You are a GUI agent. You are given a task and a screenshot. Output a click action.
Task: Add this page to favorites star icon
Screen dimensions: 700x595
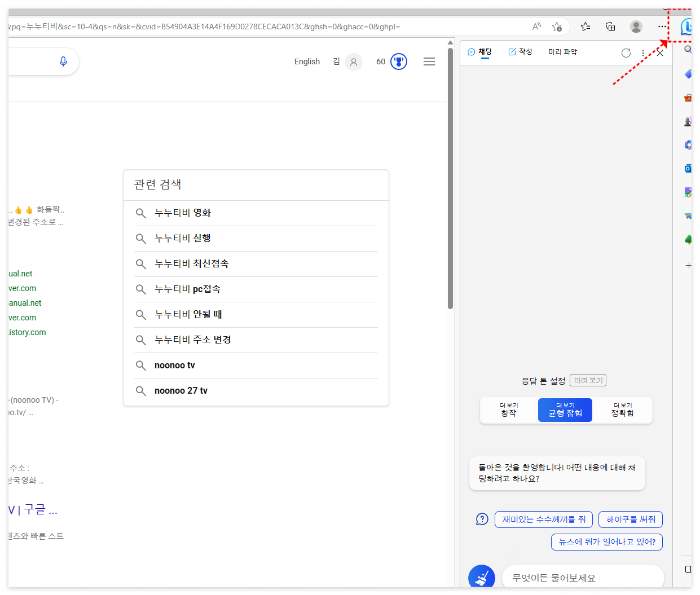[x=557, y=27]
